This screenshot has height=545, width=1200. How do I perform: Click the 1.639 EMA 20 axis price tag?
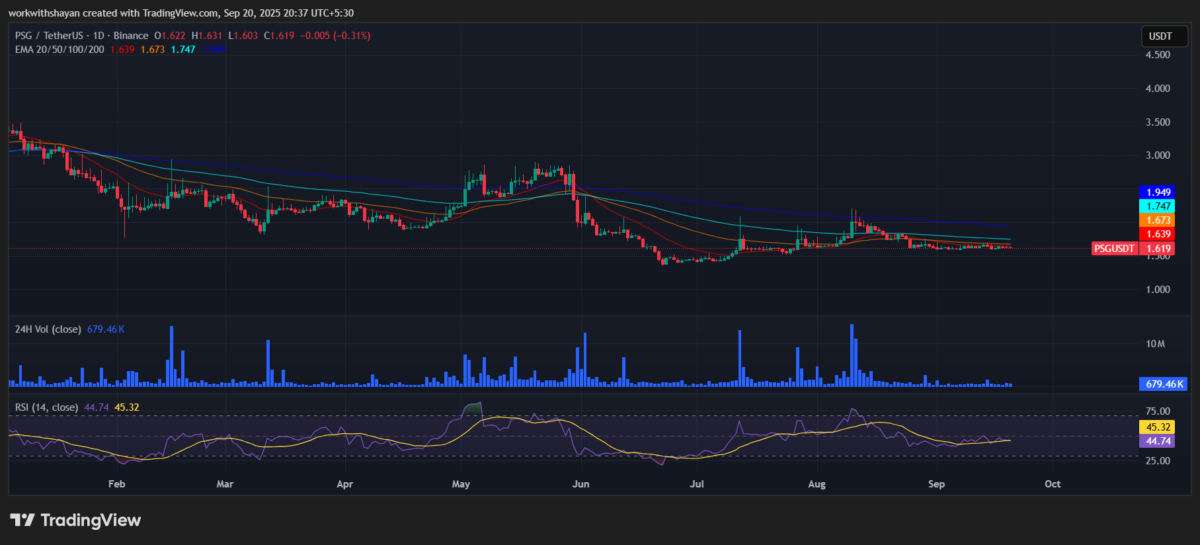pos(1158,233)
